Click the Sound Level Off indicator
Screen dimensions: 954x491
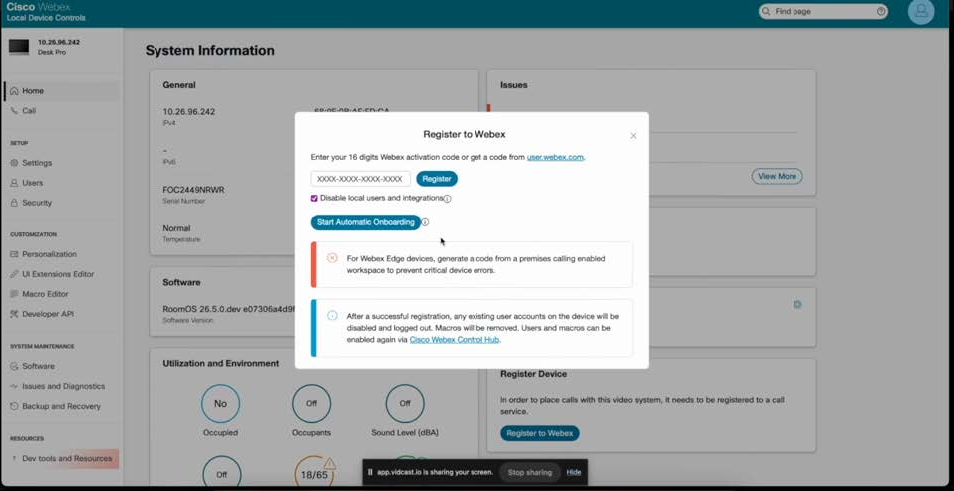(x=405, y=403)
